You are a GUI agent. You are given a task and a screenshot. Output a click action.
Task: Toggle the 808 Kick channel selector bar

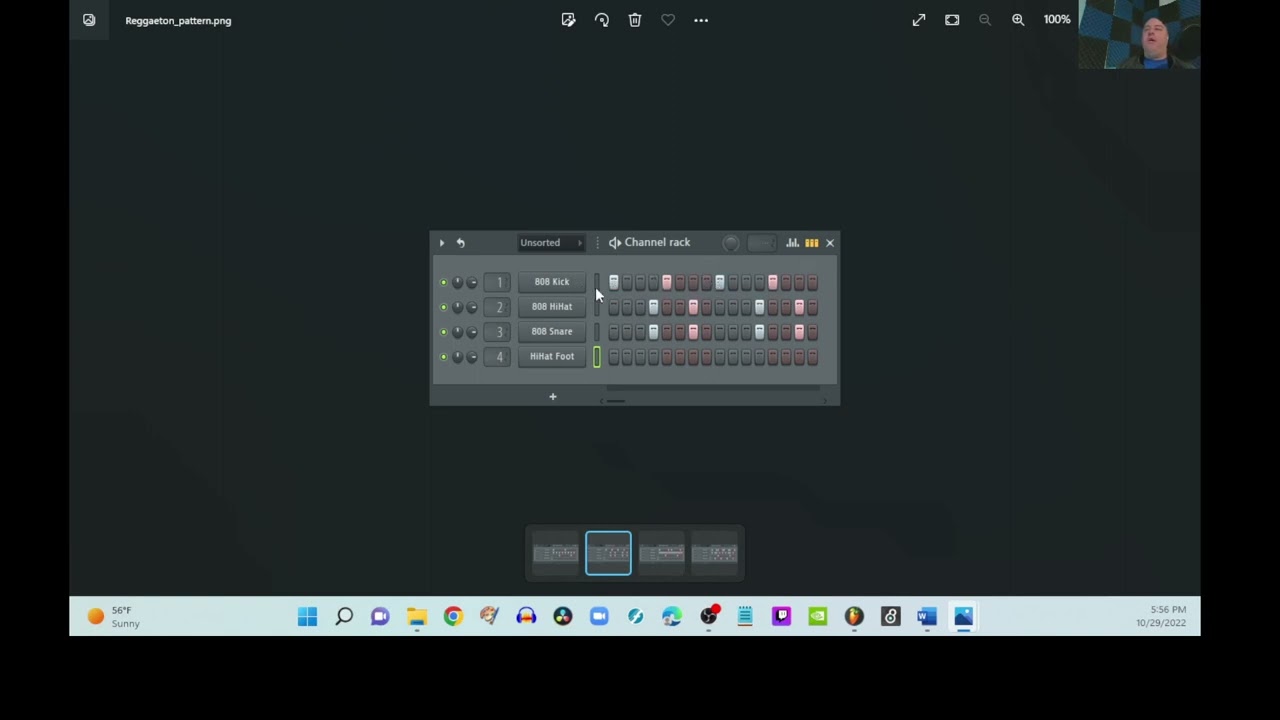coord(597,282)
